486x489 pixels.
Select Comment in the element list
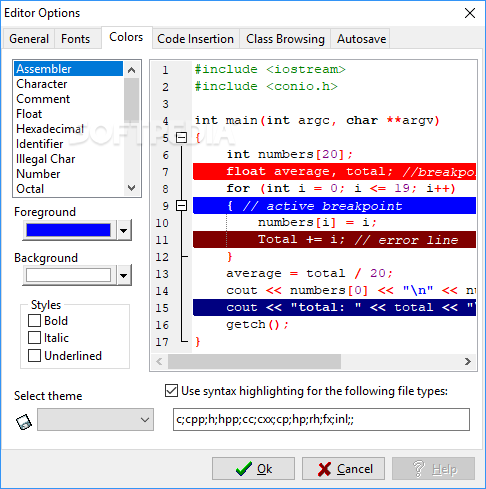click(69, 99)
